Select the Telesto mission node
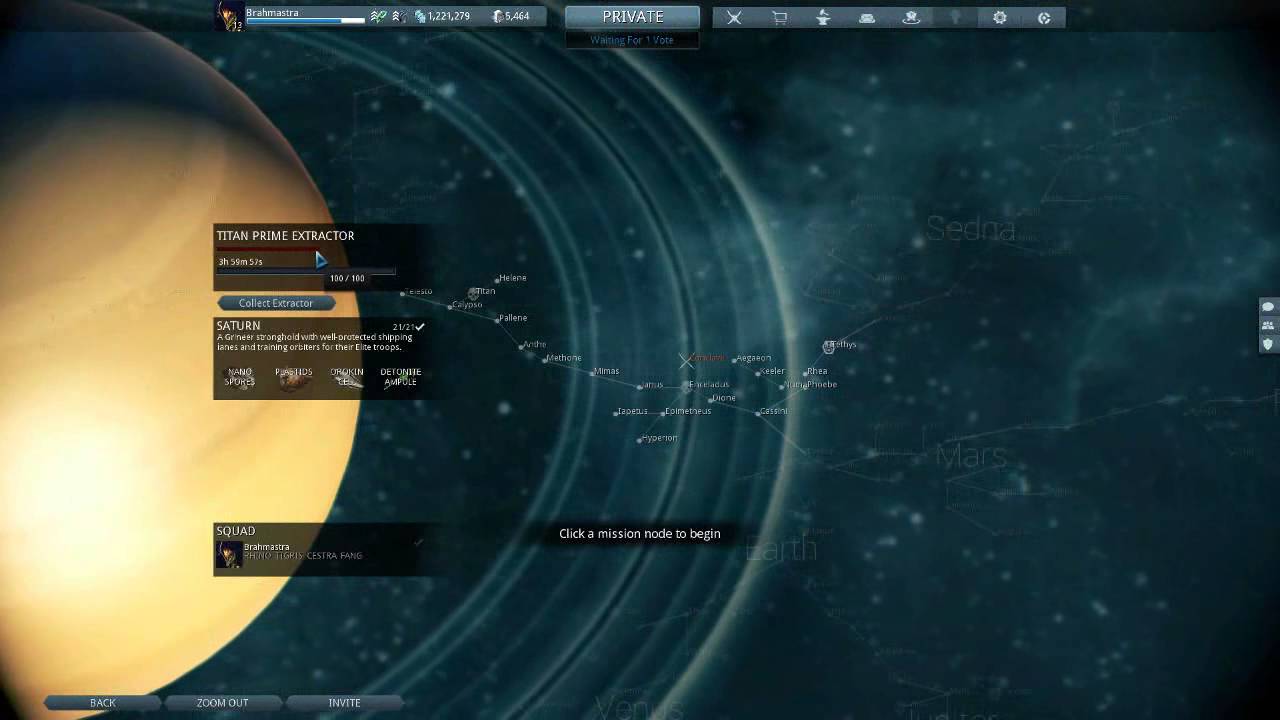 coord(402,293)
